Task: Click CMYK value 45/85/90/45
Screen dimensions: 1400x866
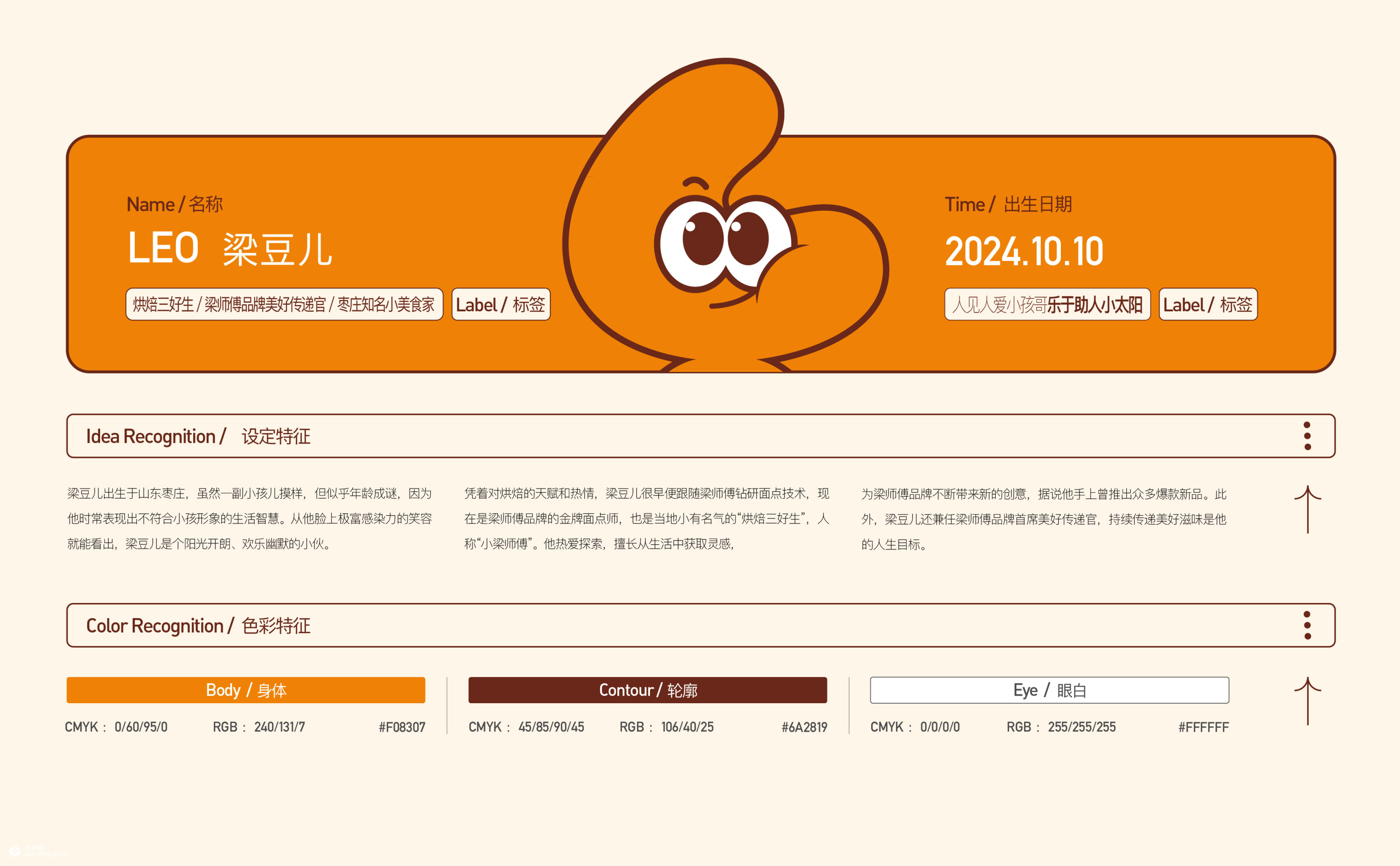Action: [551, 727]
